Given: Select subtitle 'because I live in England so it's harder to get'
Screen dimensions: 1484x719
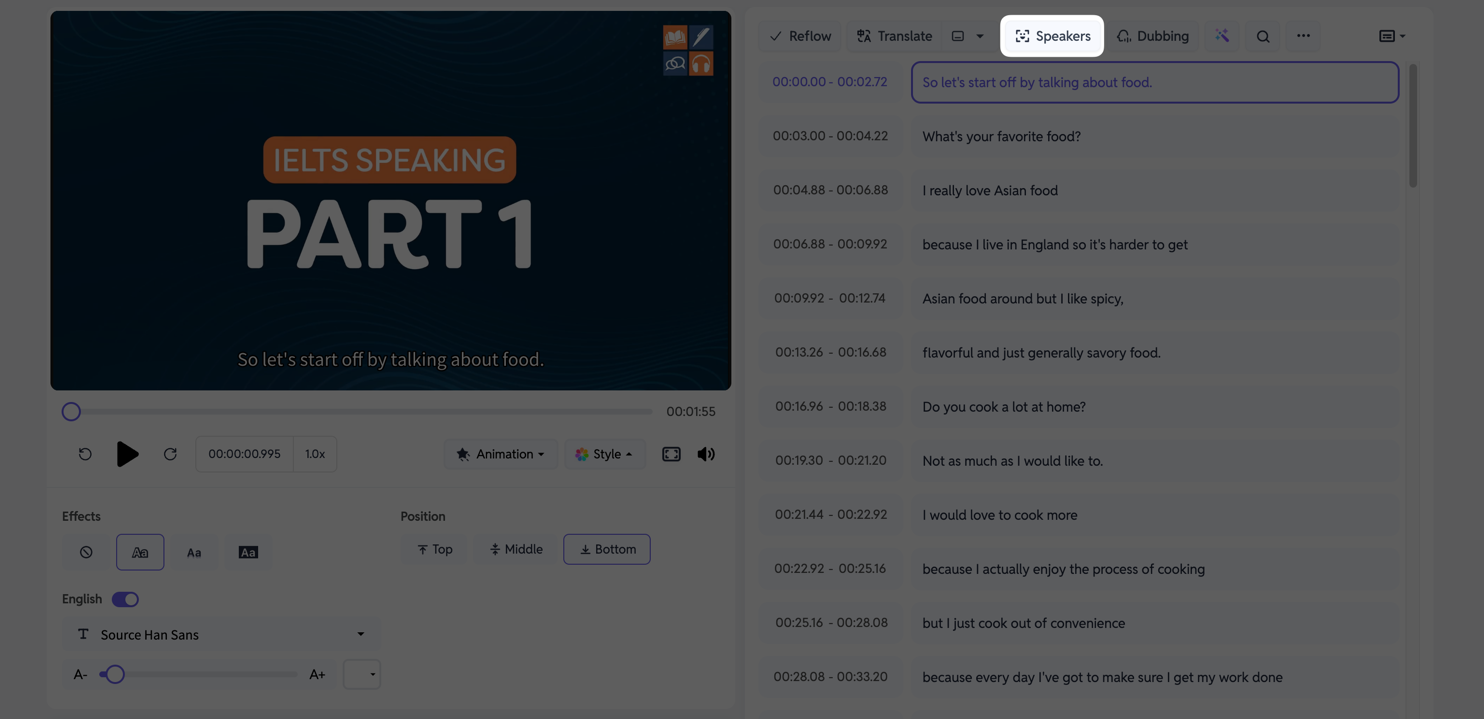Looking at the screenshot, I should (1155, 244).
